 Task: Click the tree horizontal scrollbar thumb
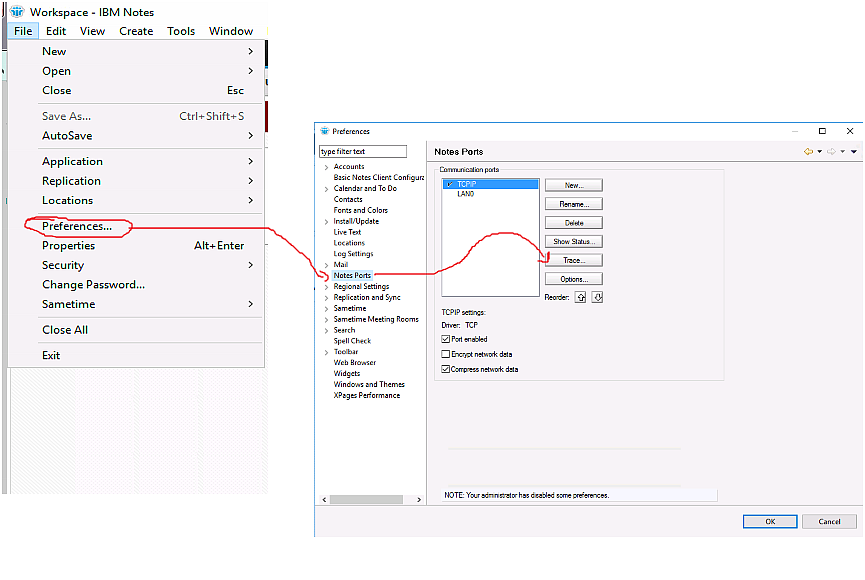366,499
